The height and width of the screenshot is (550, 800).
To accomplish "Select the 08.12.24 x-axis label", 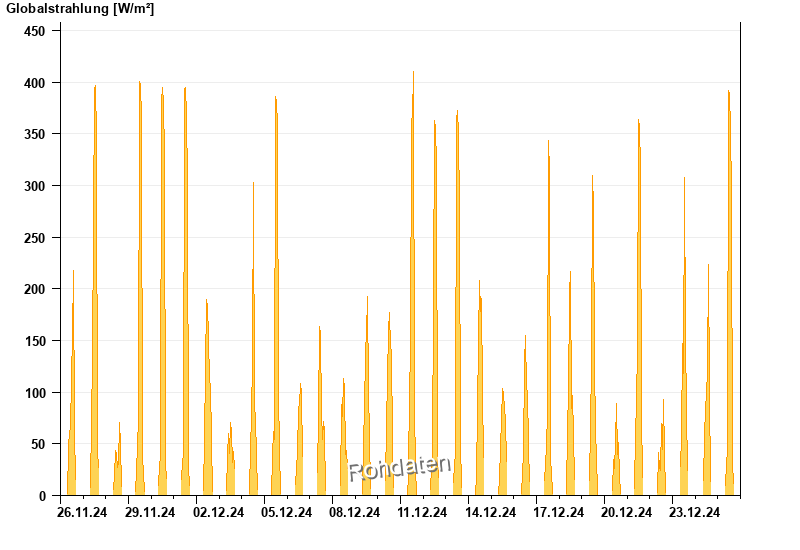I will 355,512.
